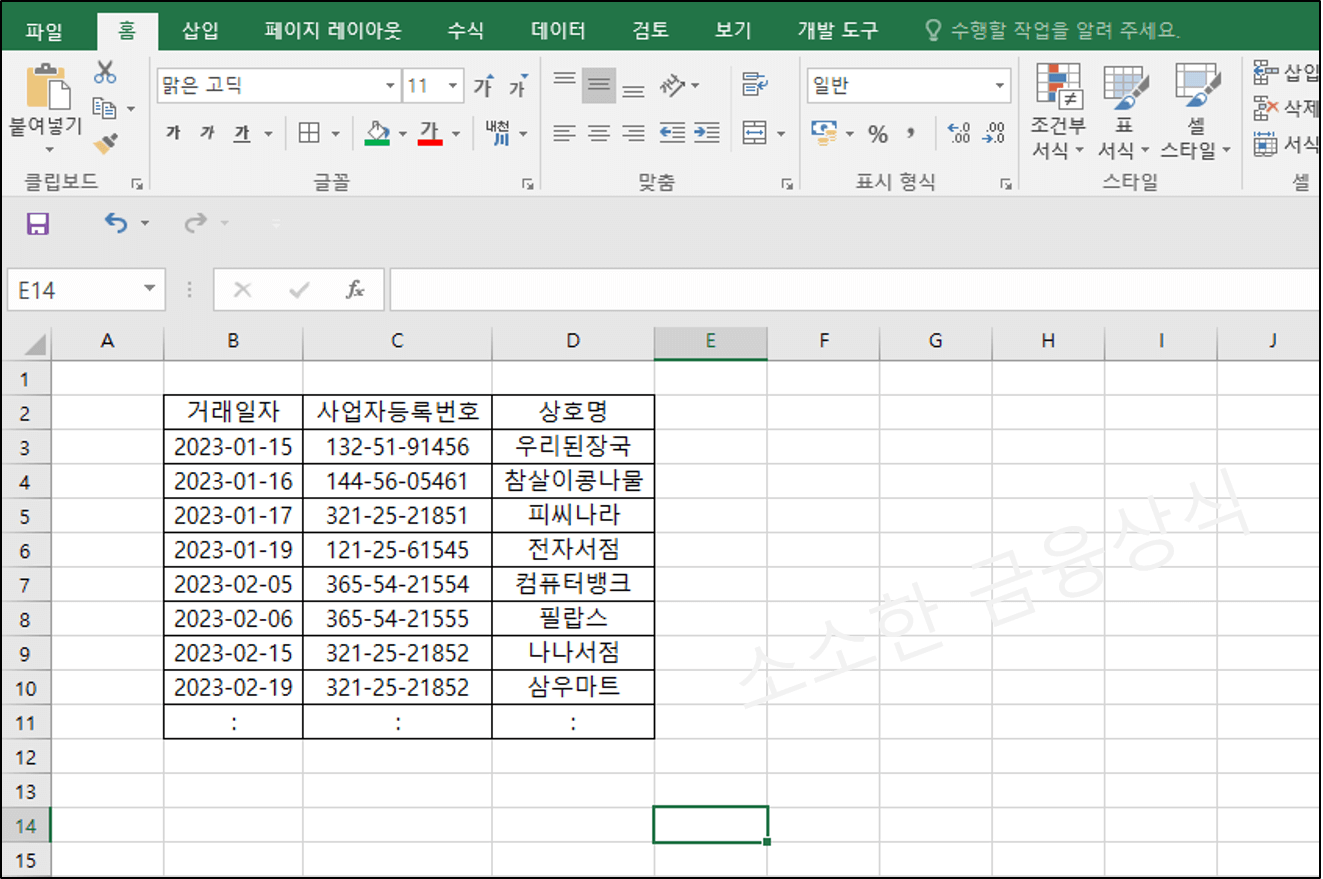This screenshot has height=879, width=1323.
Task: Open the 개발 도구 ribbon tab
Action: (839, 30)
